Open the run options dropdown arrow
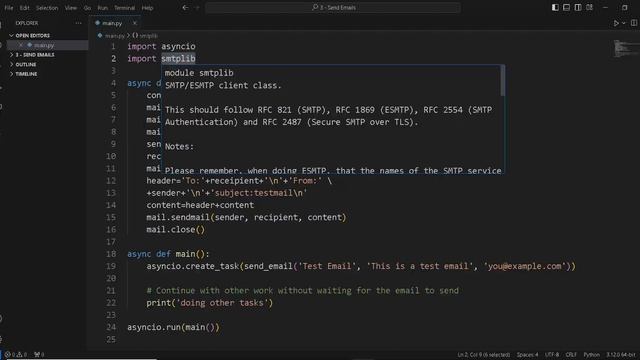Viewport: 640px width, 360px height. coord(624,23)
